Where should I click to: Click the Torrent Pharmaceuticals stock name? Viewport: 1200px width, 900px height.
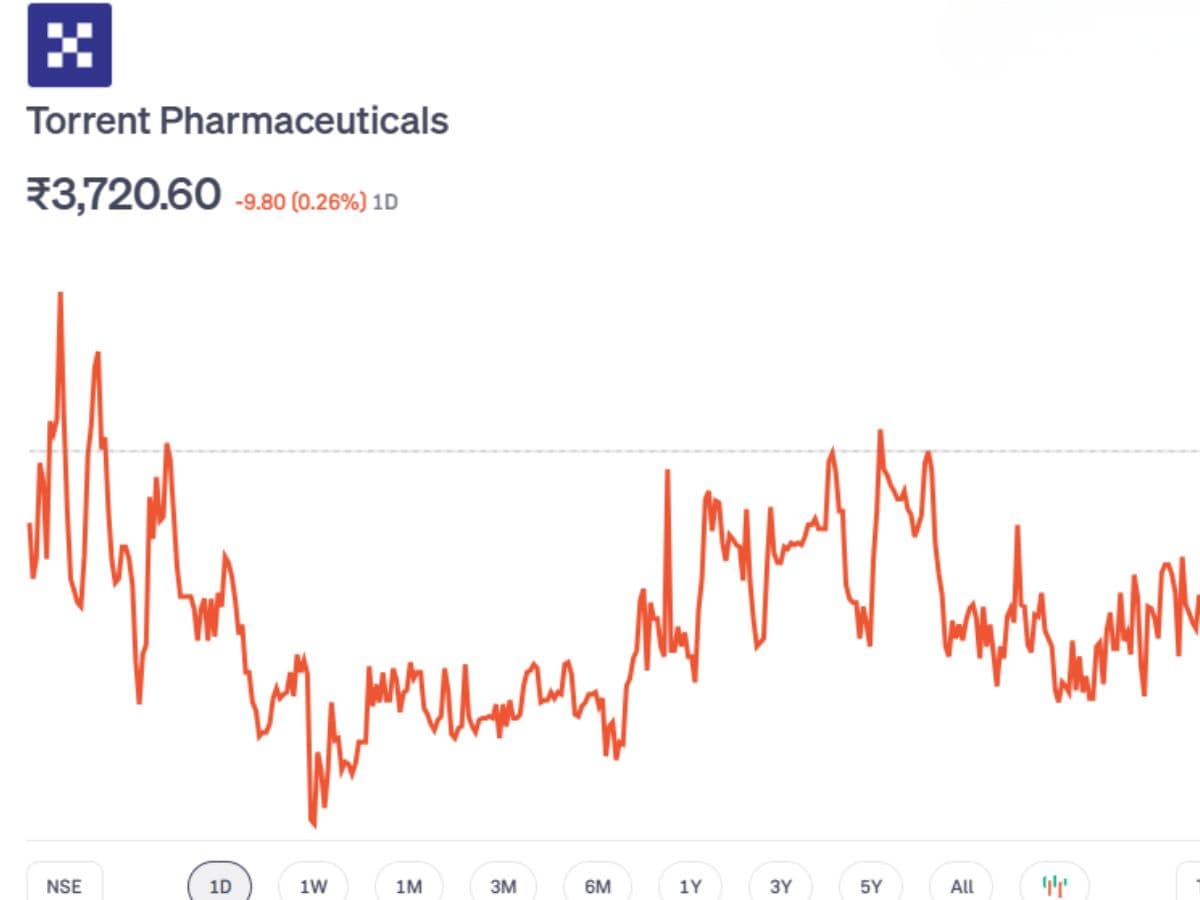[237, 121]
